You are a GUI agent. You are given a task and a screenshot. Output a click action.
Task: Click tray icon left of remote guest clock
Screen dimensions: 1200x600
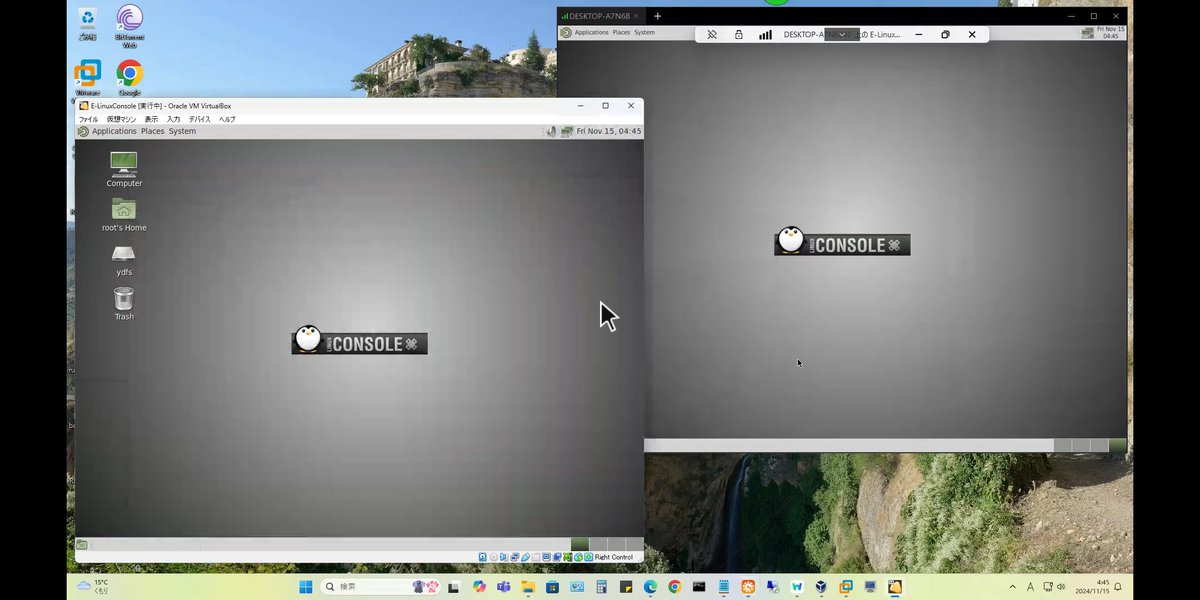click(1088, 32)
